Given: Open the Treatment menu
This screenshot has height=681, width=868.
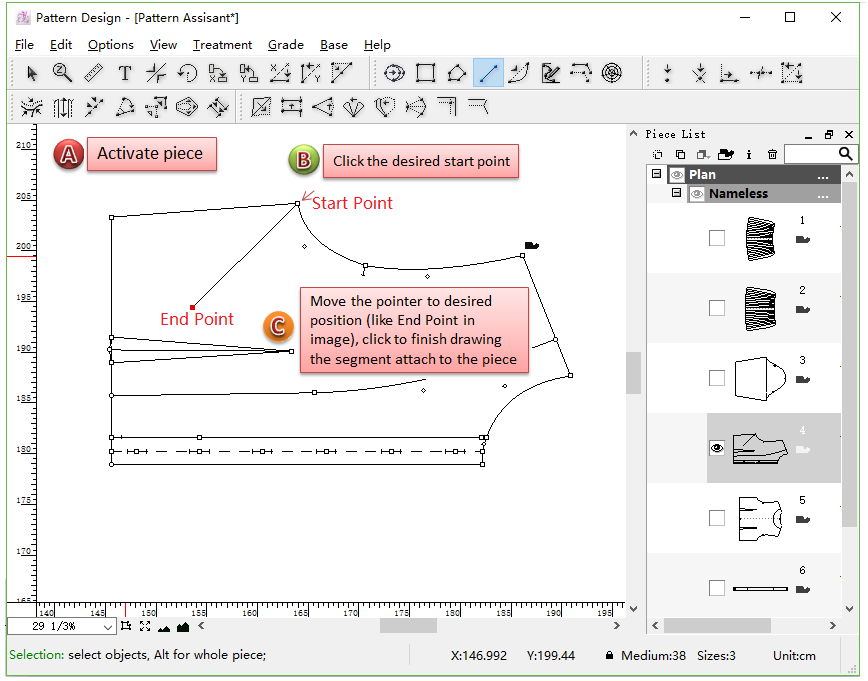Looking at the screenshot, I should [x=222, y=45].
